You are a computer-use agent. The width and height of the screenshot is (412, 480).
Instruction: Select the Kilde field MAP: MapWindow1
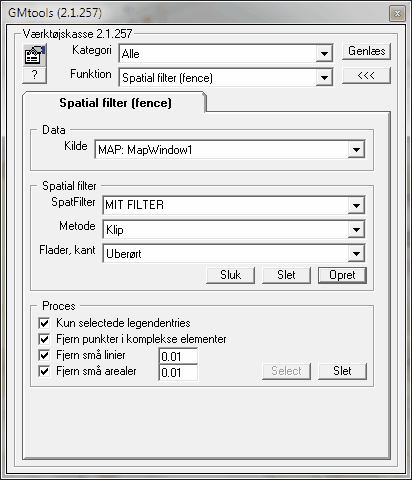(230, 150)
